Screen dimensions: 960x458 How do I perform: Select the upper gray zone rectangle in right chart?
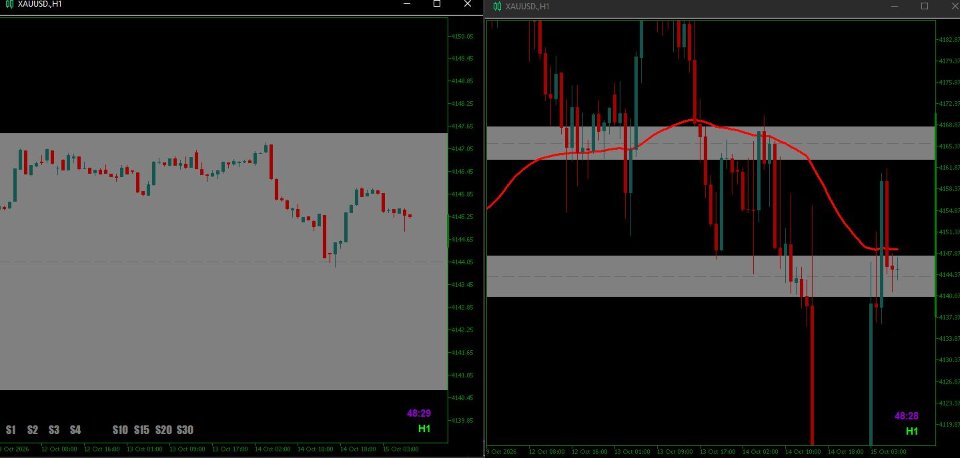711,143
